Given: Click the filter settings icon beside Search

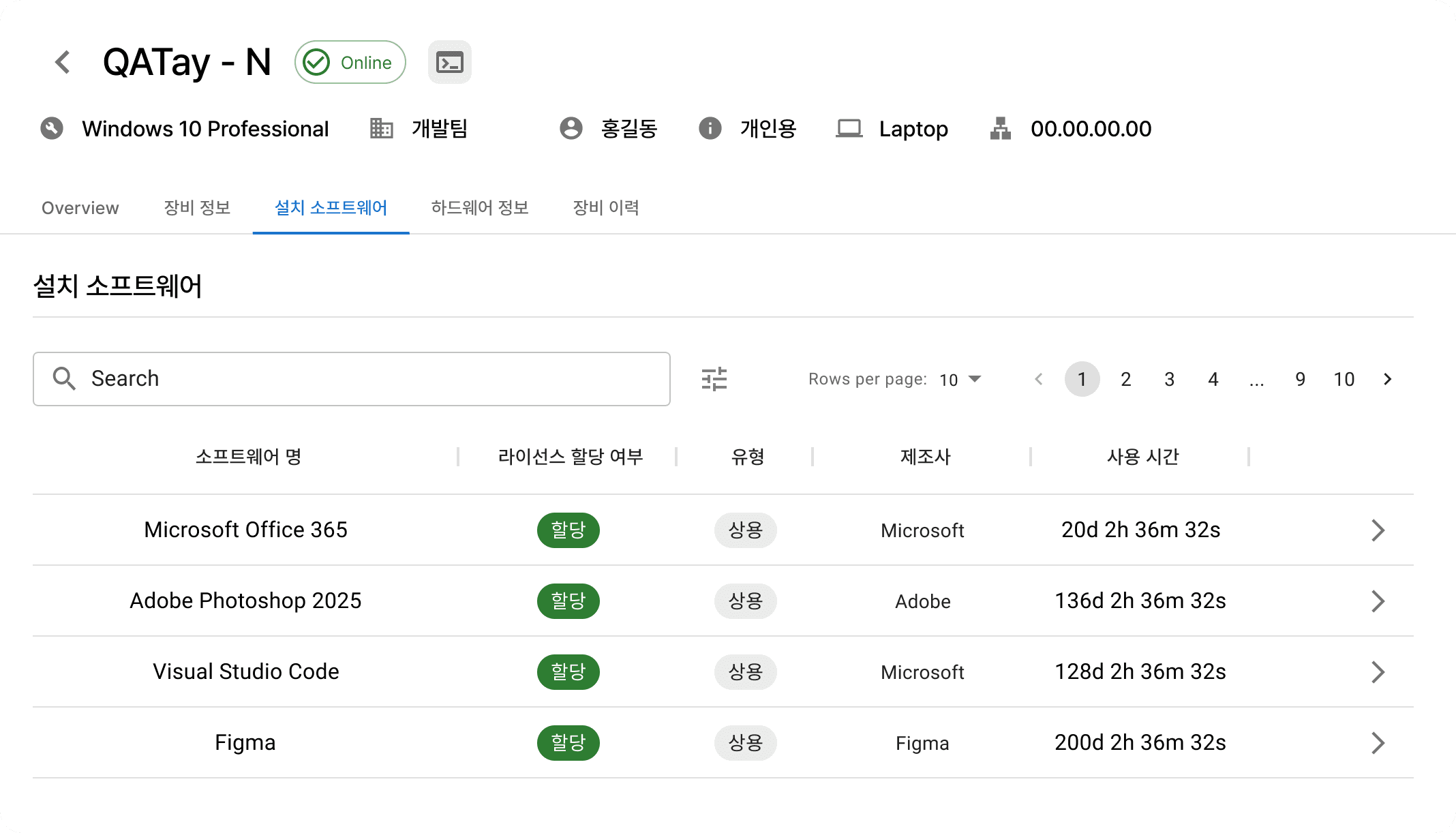Looking at the screenshot, I should pos(714,379).
